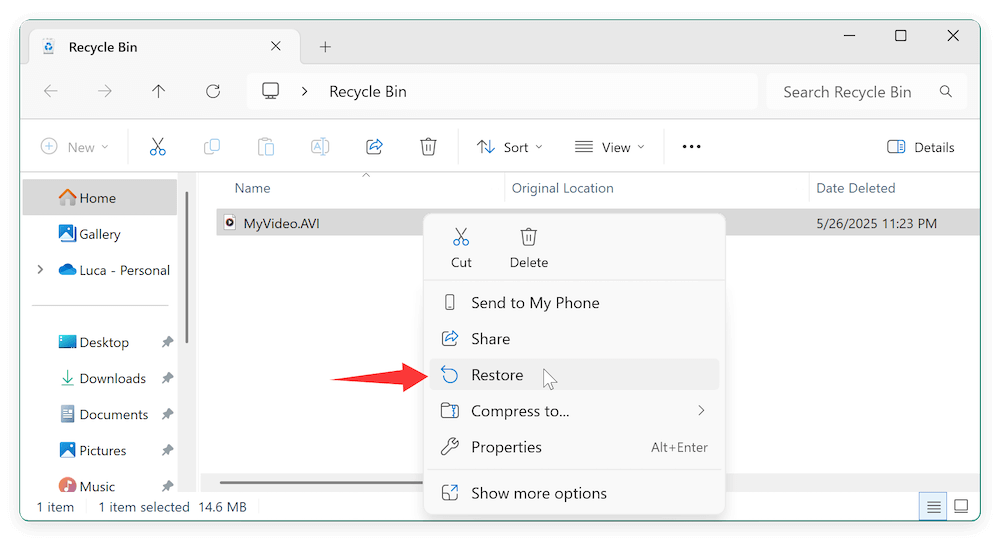Unpin Desktop using its pin icon
1000x541 pixels.
(167, 342)
